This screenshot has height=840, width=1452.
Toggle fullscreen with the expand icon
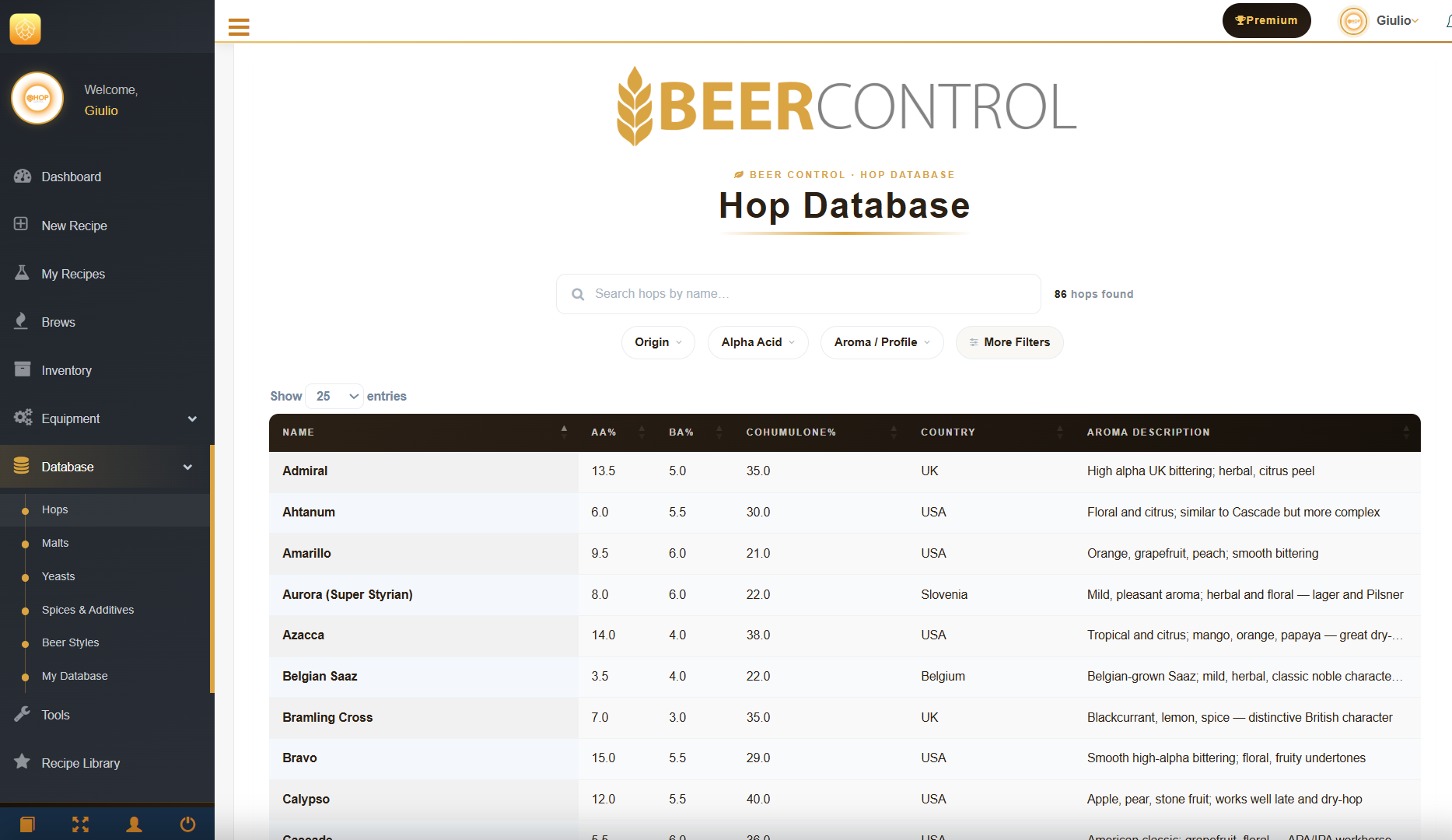point(81,824)
